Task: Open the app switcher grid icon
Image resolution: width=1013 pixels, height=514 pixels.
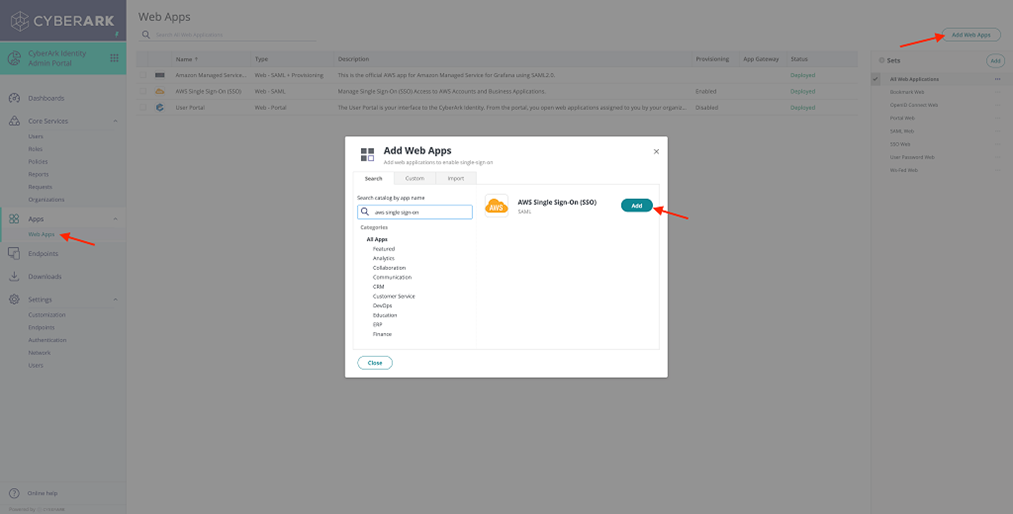Action: pyautogui.click(x=114, y=57)
